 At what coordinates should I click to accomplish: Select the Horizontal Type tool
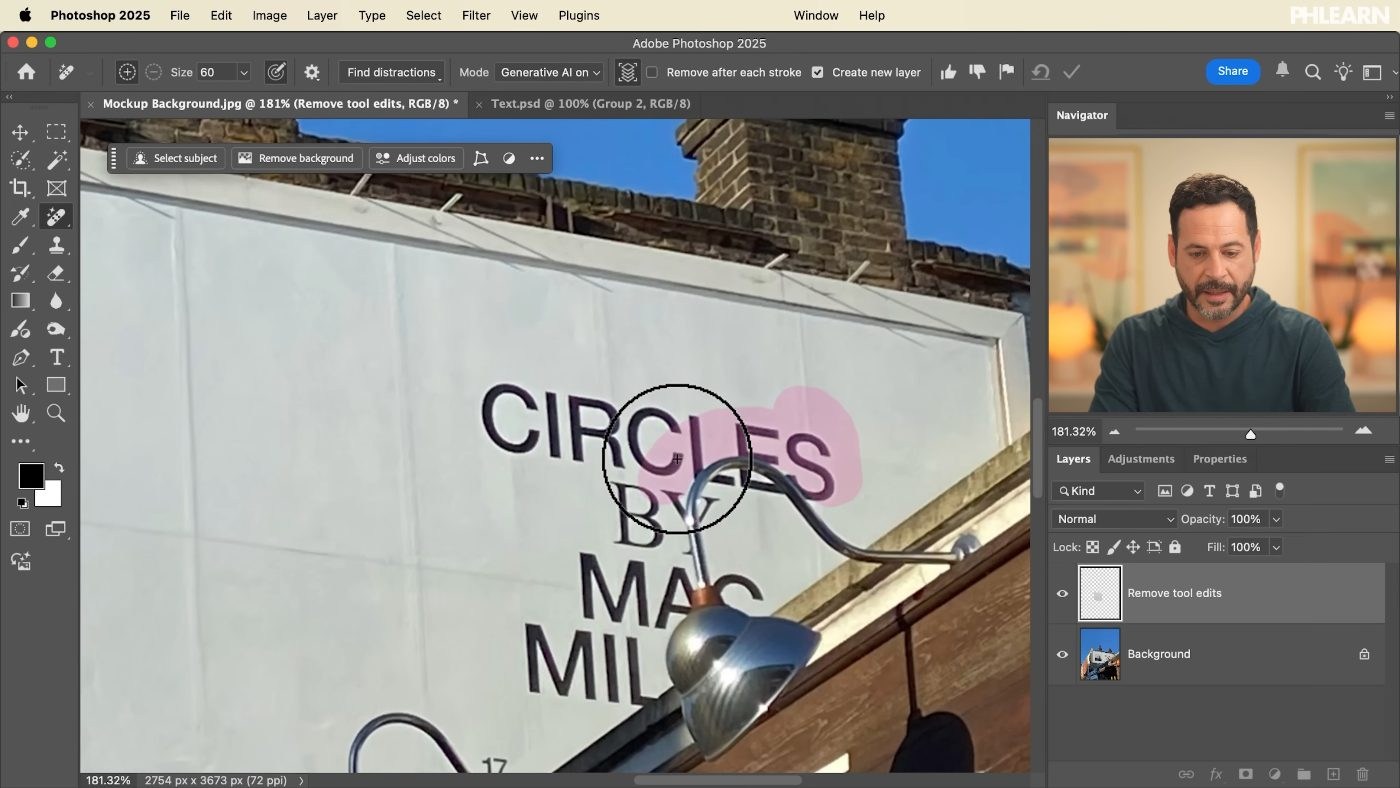56,357
